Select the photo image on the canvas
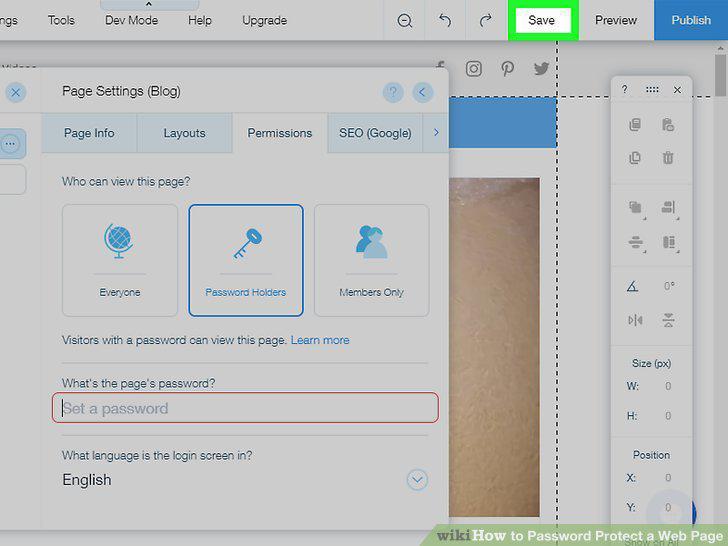Image resolution: width=728 pixels, height=546 pixels. click(494, 347)
